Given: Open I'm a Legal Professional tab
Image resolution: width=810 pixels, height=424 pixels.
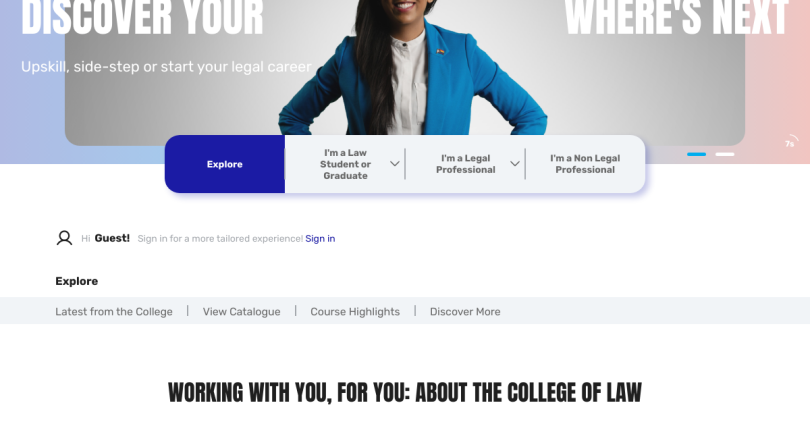Looking at the screenshot, I should coord(465,164).
